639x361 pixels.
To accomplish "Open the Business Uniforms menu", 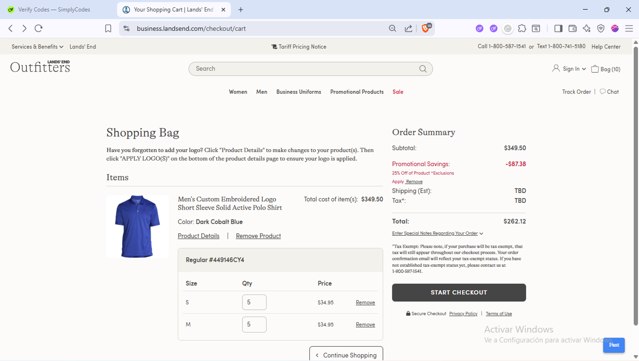I will pyautogui.click(x=299, y=92).
